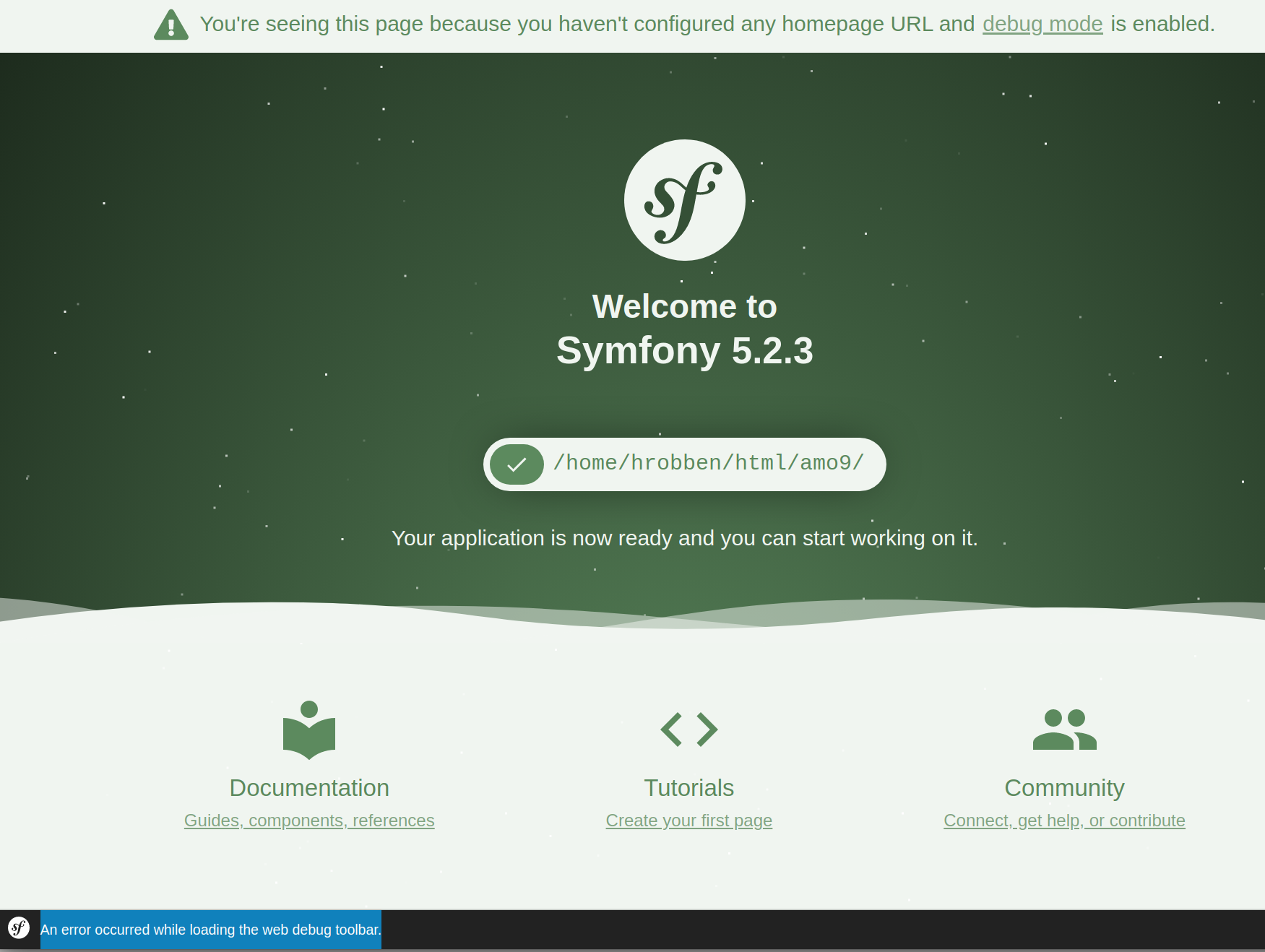
Task: Open Connect, get help, or contribute link
Action: click(x=1064, y=821)
